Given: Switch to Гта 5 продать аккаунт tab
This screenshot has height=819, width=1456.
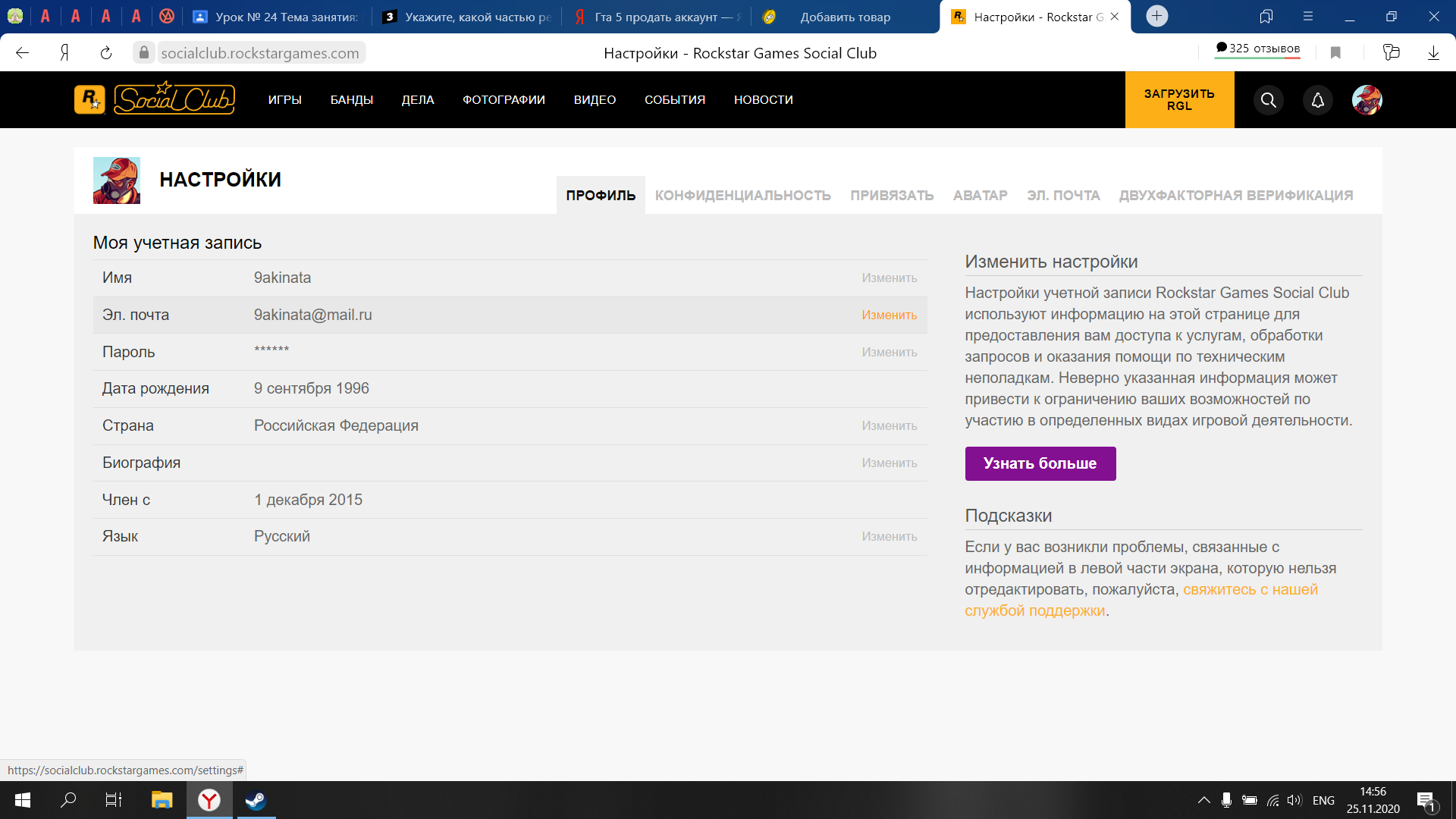Looking at the screenshot, I should pyautogui.click(x=657, y=17).
